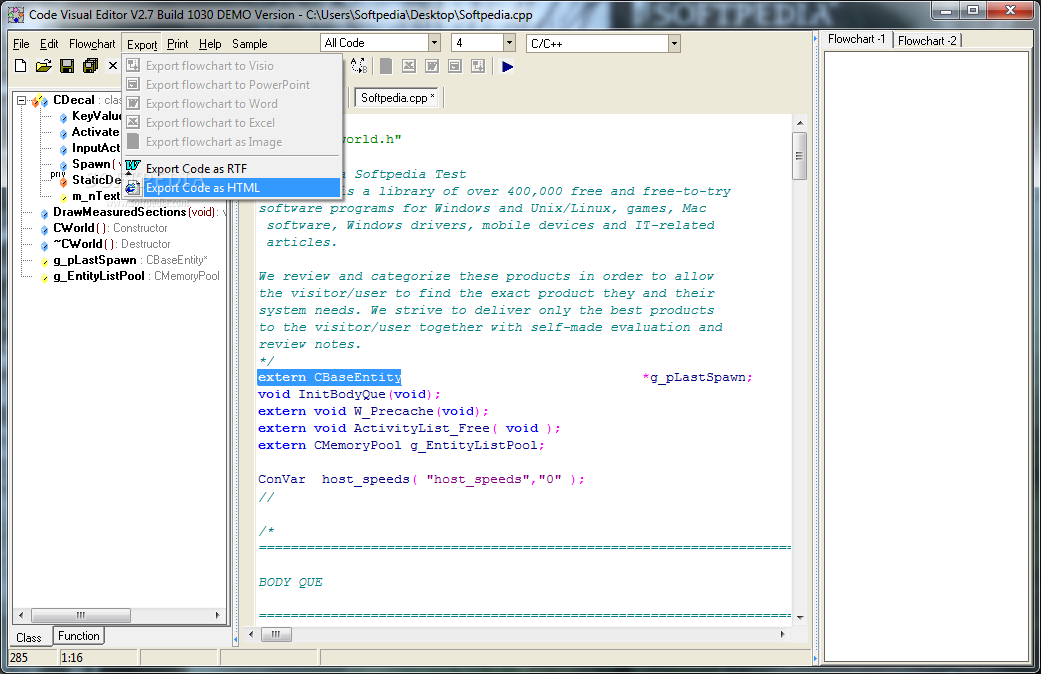Open the File menu
Screen dimensions: 1041x674
click(21, 44)
